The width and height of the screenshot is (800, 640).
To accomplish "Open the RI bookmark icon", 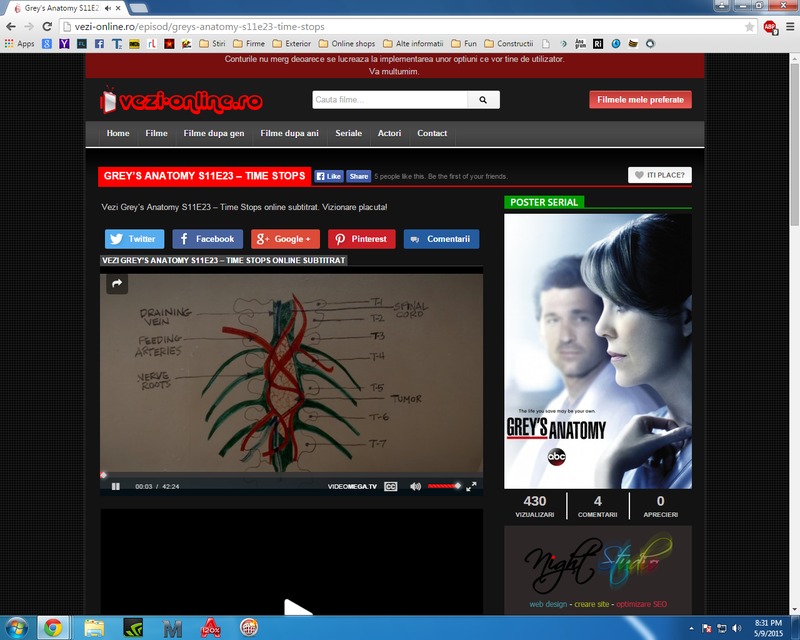I will [598, 44].
